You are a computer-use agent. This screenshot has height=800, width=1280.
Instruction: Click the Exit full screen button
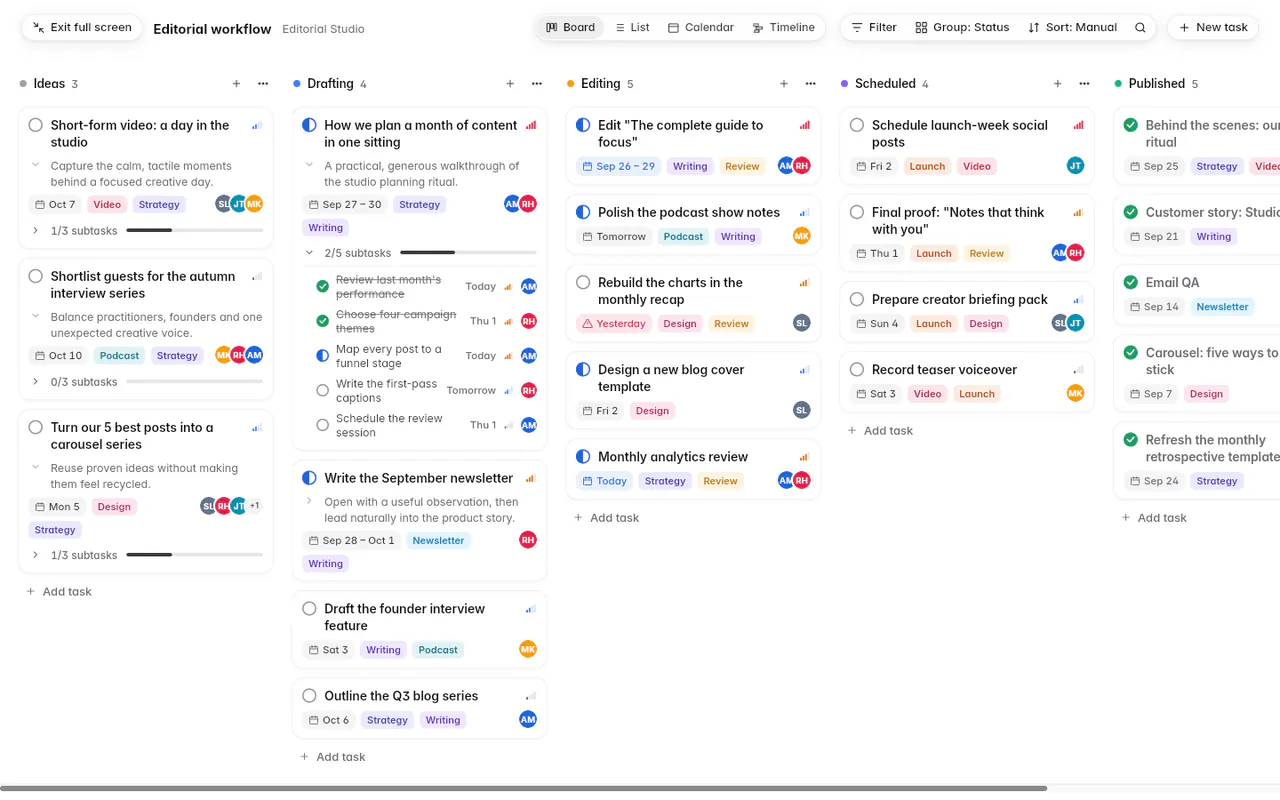click(x=81, y=28)
